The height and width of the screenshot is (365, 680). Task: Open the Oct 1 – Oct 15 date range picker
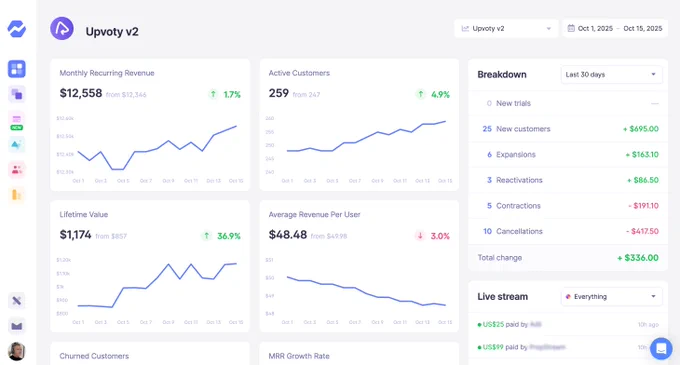(x=615, y=29)
